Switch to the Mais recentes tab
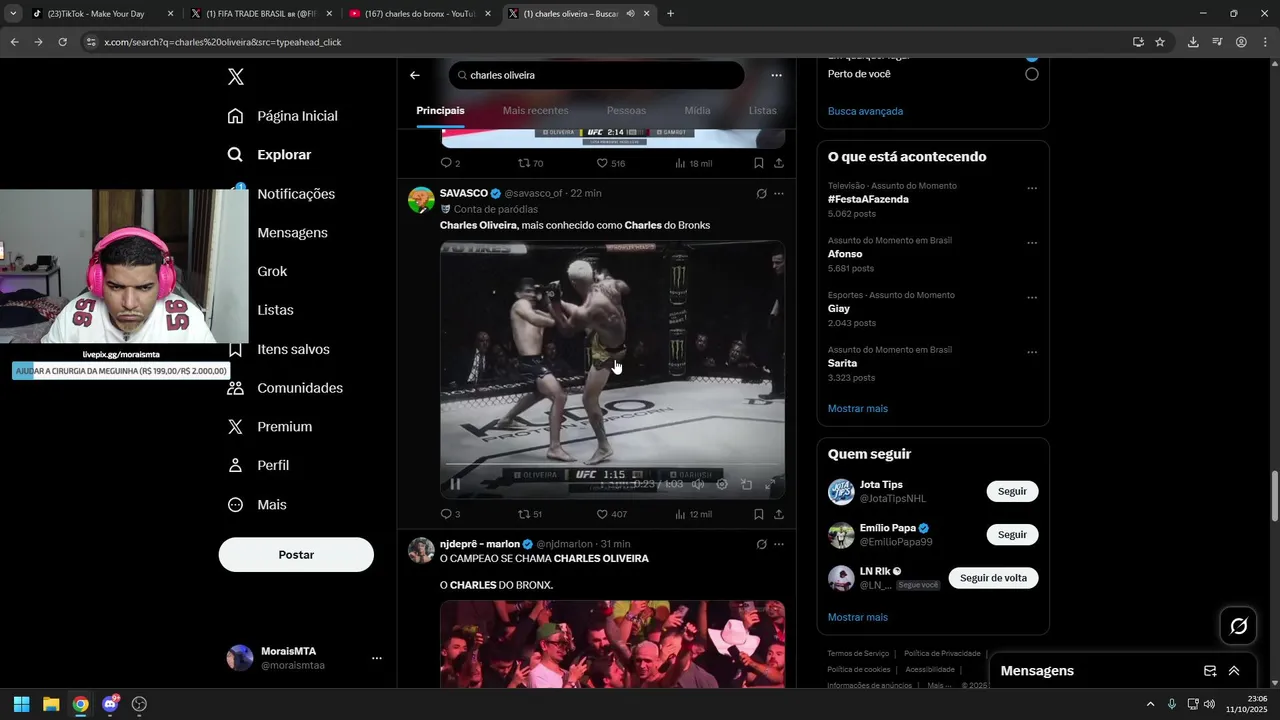 536,111
